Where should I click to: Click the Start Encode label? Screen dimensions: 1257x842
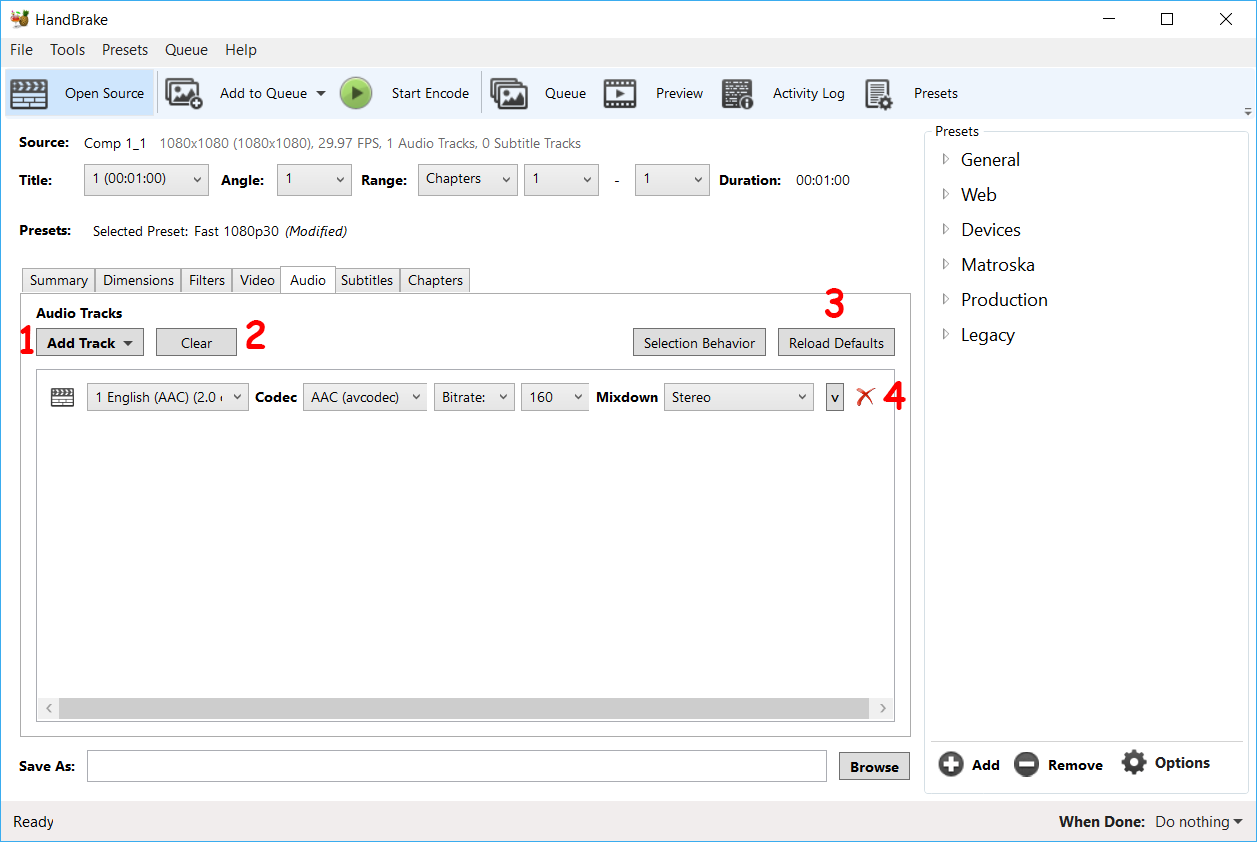click(430, 93)
